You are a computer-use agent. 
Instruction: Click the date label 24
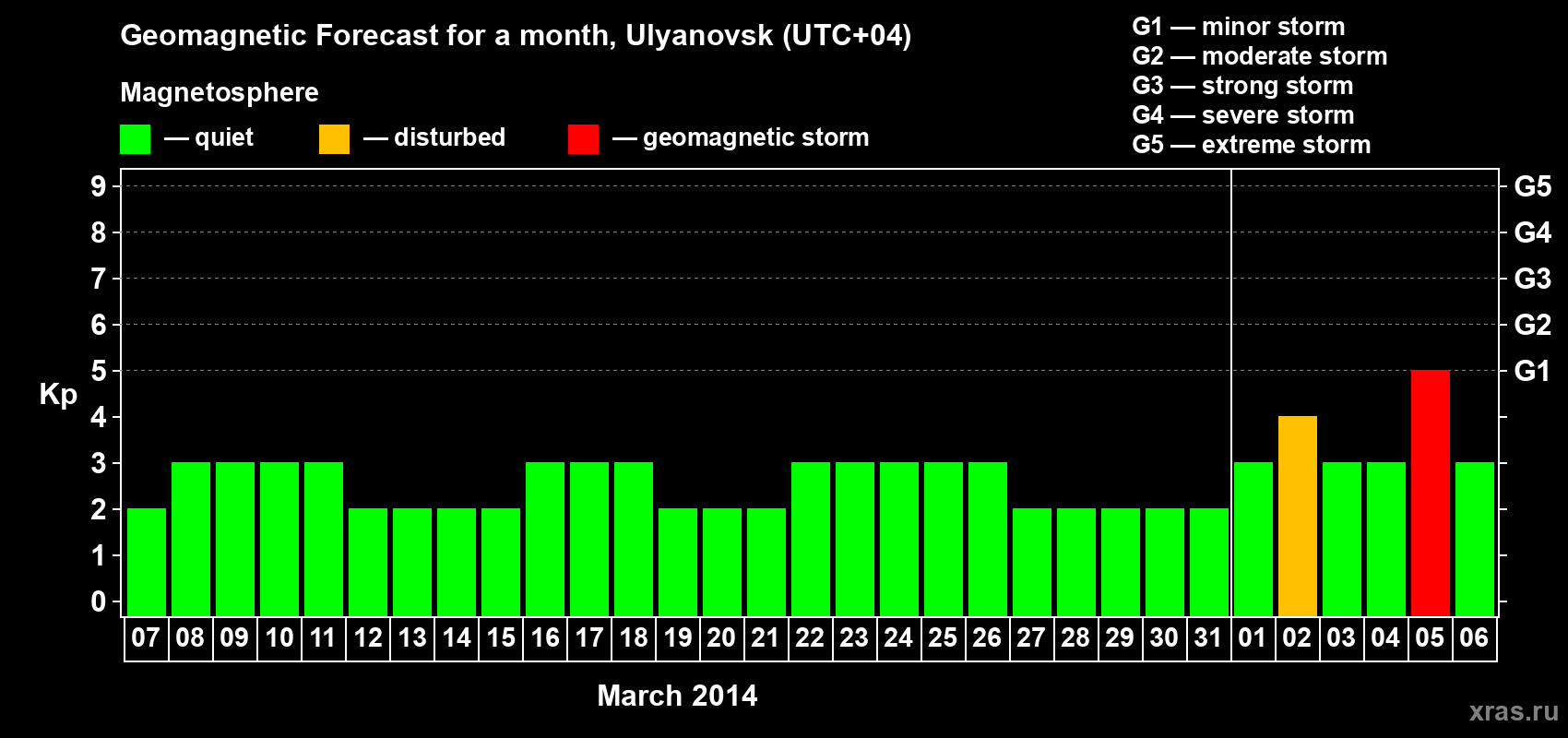click(898, 637)
